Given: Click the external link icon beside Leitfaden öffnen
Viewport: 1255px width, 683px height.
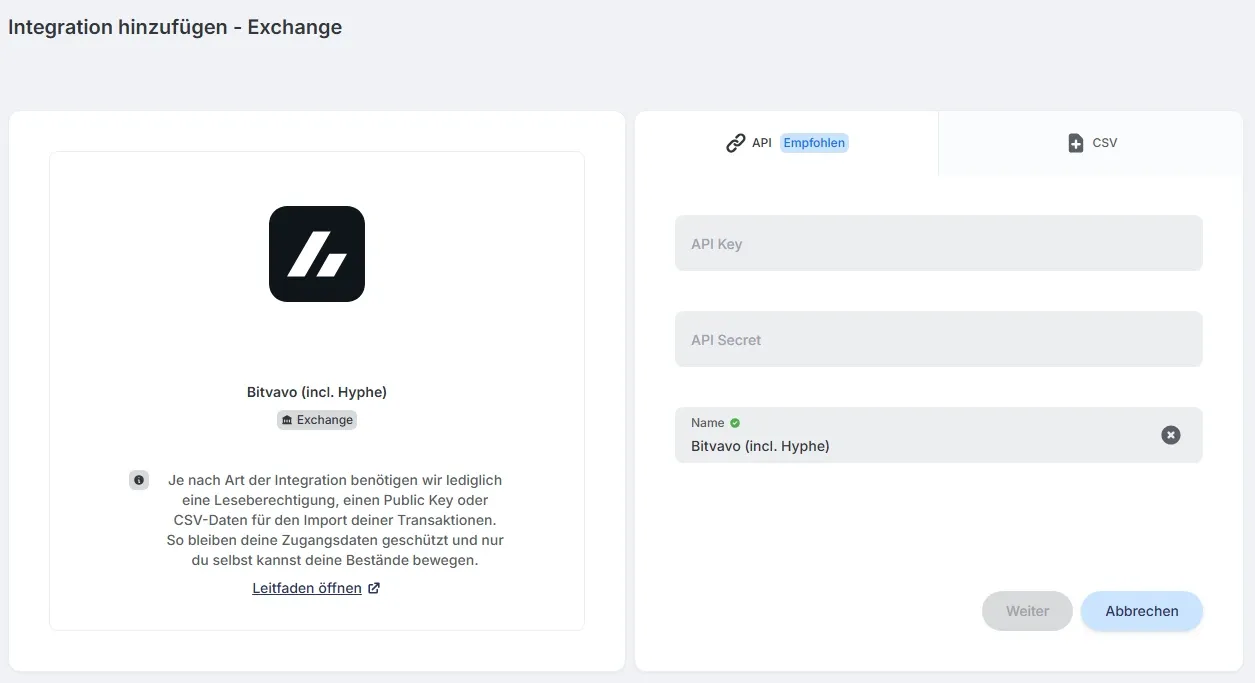Looking at the screenshot, I should (x=374, y=588).
